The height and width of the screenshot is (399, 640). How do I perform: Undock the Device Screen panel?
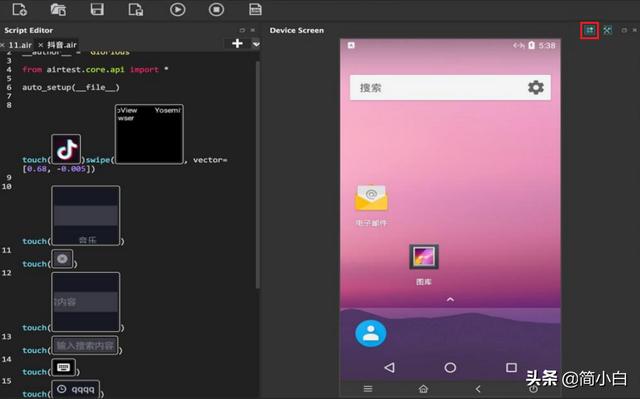pyautogui.click(x=624, y=30)
